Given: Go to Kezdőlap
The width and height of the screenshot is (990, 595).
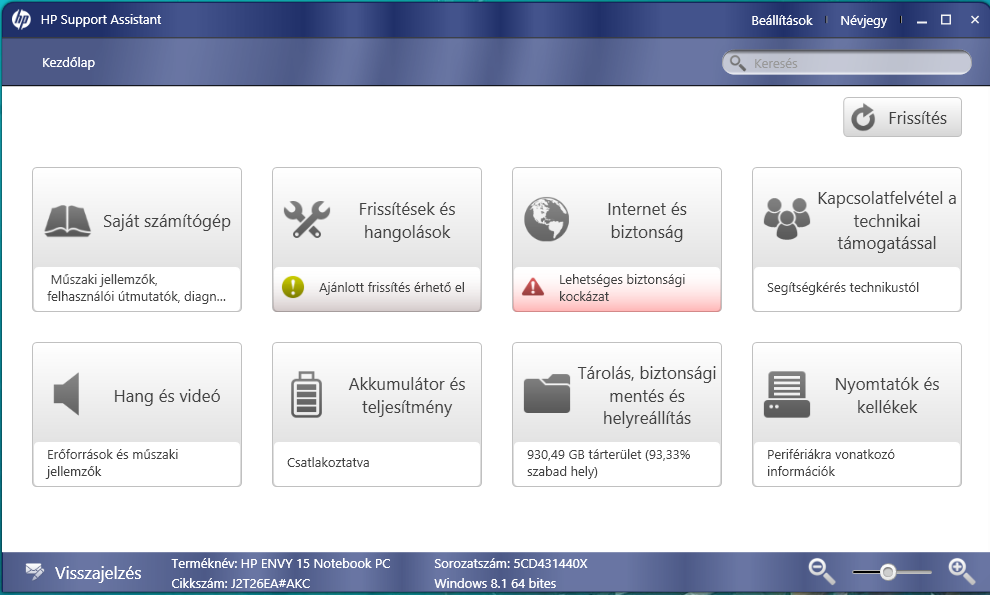Looking at the screenshot, I should [68, 63].
